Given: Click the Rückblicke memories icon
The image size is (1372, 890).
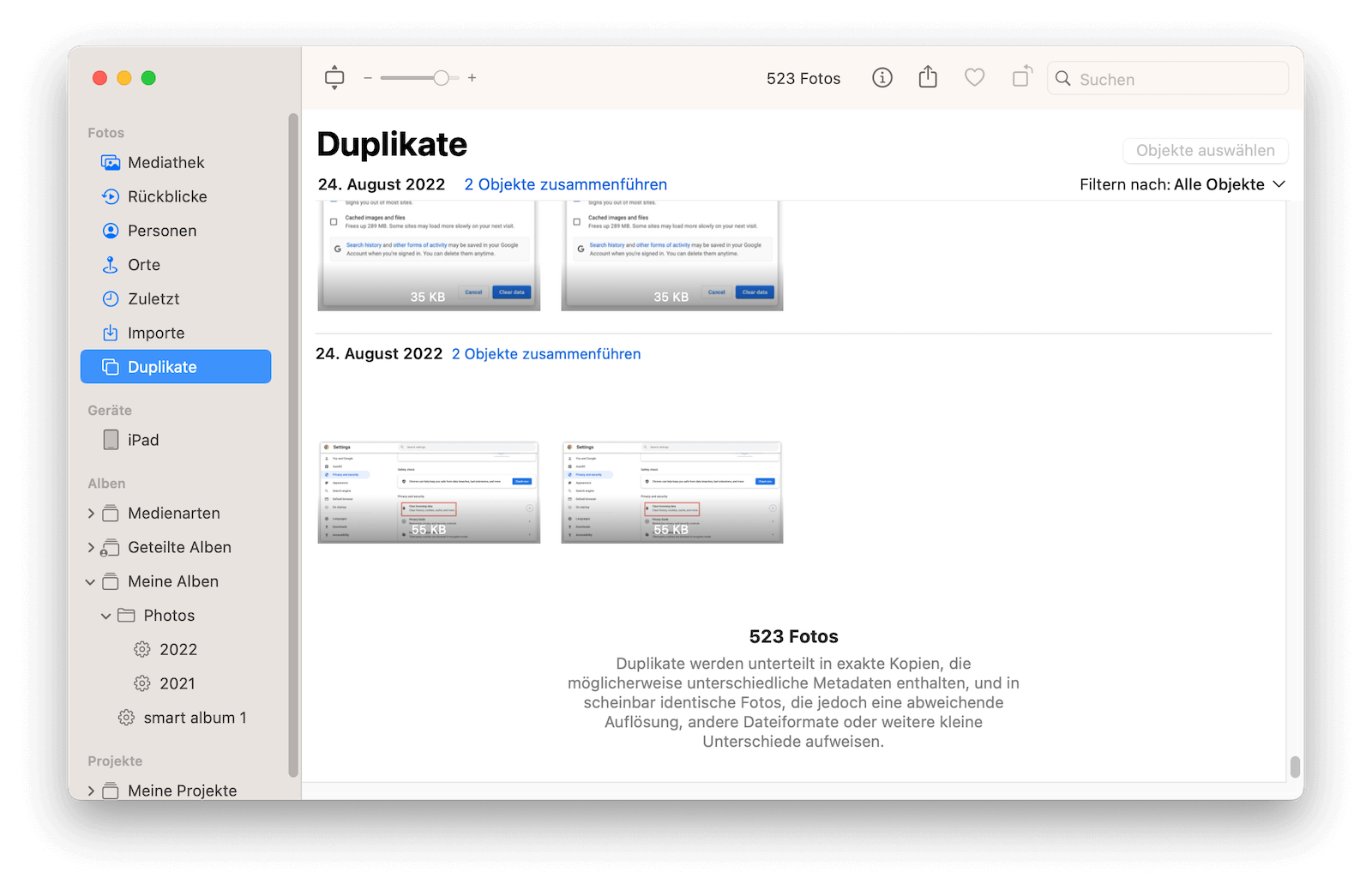Looking at the screenshot, I should 111,196.
